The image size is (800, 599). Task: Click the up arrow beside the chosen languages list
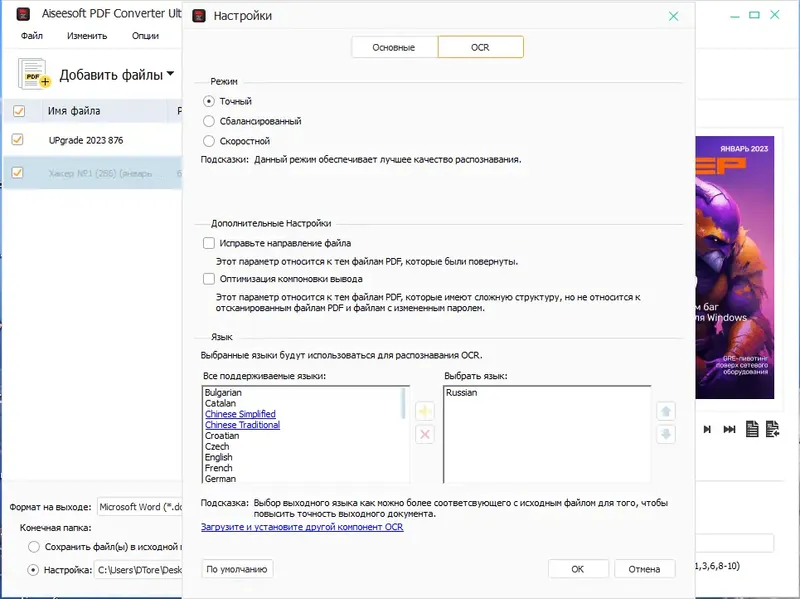[665, 411]
